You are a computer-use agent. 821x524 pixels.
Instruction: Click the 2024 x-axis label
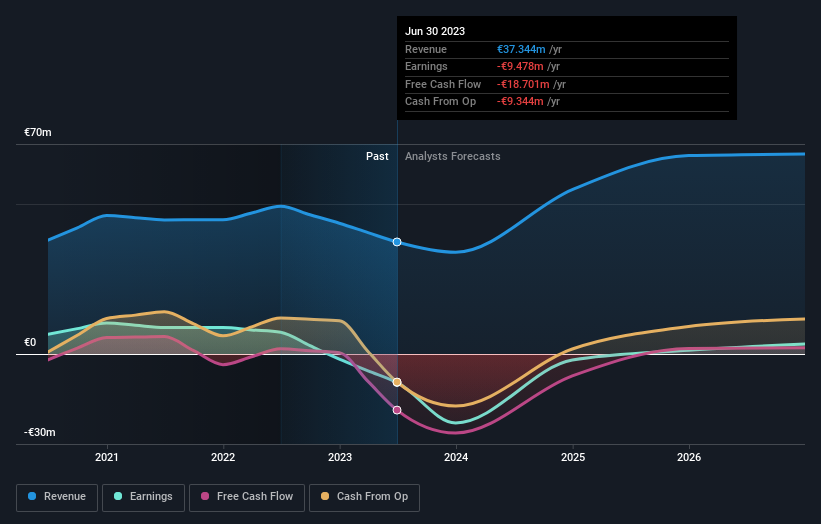tap(456, 457)
